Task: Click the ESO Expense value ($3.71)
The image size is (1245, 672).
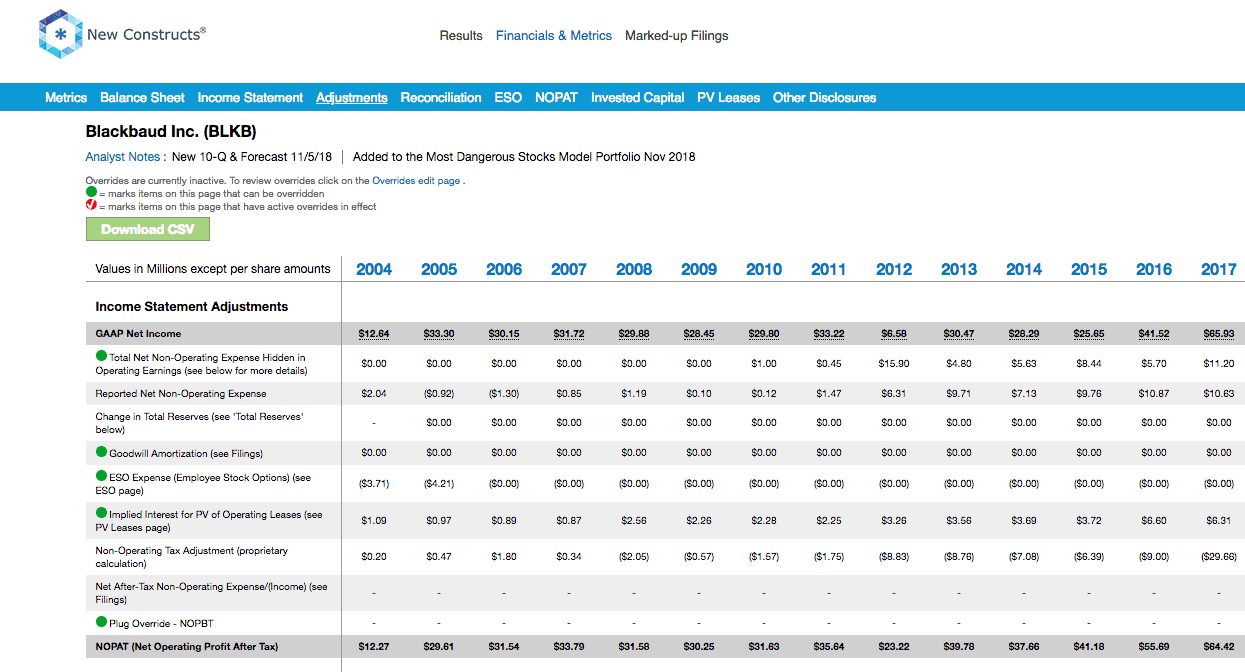Action: click(x=374, y=484)
